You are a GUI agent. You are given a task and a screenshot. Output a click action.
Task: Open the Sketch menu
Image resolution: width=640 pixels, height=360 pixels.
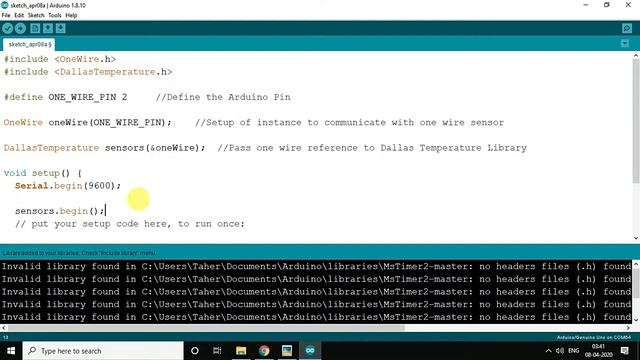point(36,16)
